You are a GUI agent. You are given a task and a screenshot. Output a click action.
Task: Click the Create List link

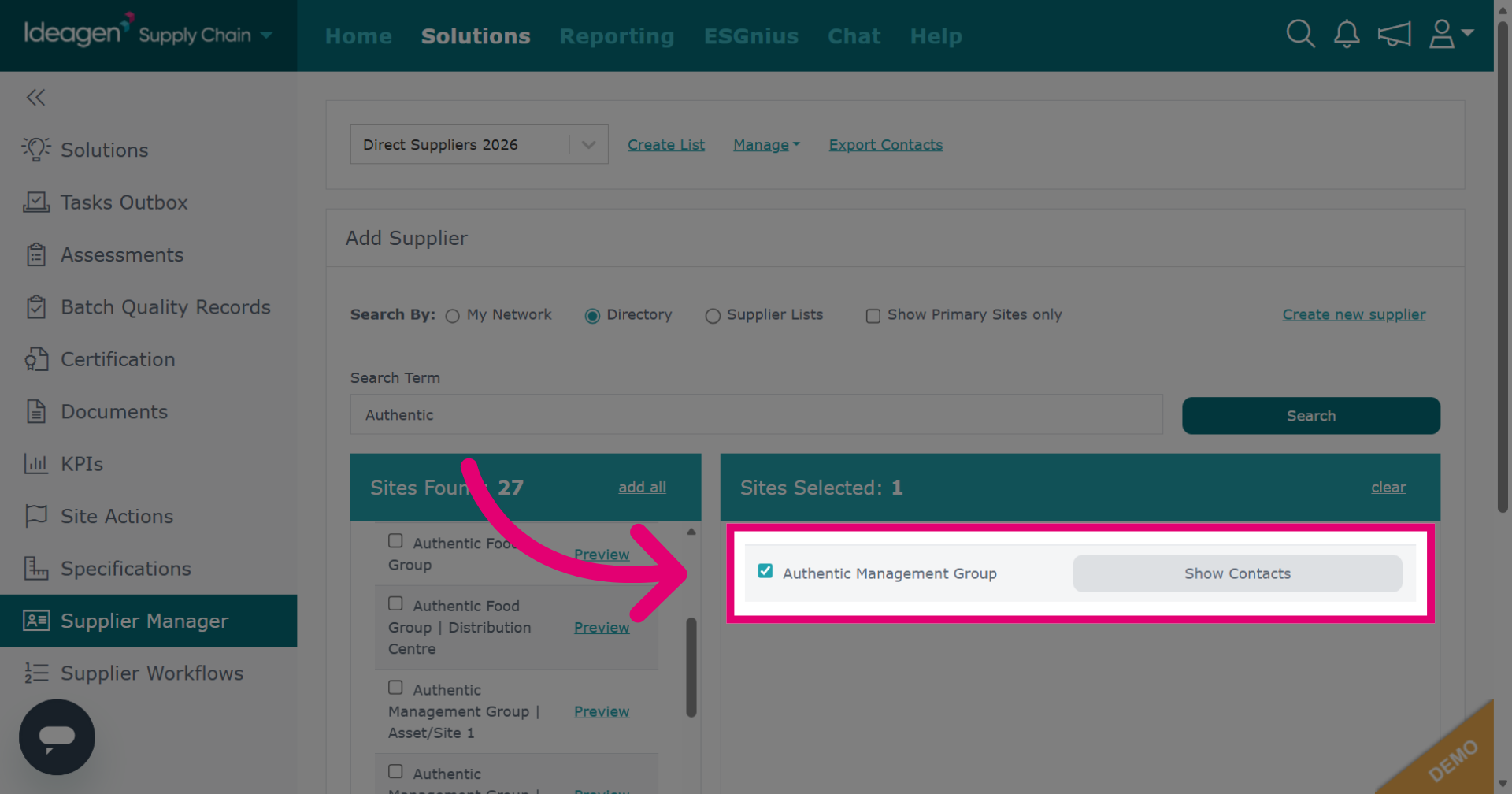pyautogui.click(x=666, y=145)
